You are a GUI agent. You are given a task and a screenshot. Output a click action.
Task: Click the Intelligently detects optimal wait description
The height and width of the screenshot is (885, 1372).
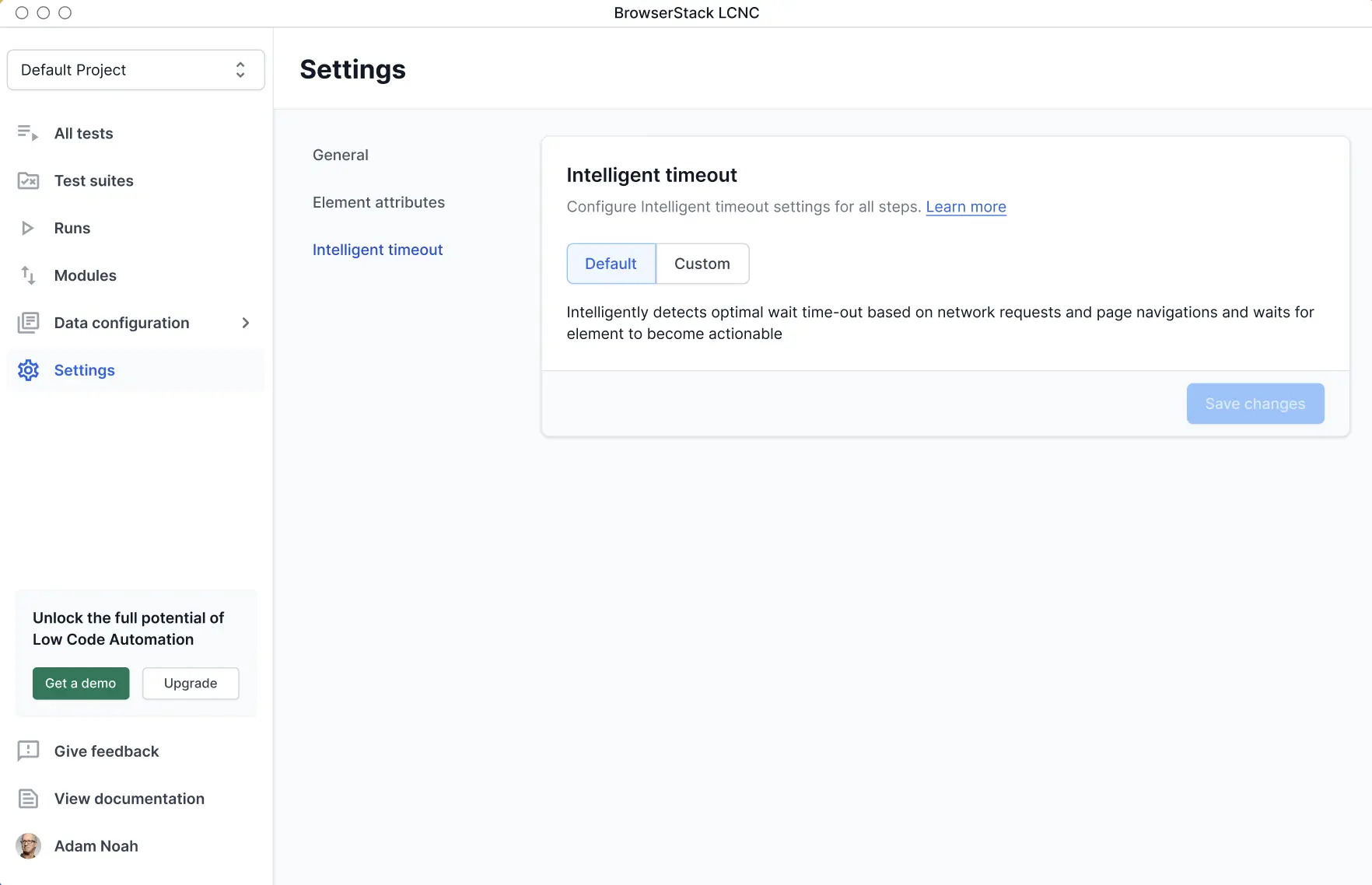point(940,323)
